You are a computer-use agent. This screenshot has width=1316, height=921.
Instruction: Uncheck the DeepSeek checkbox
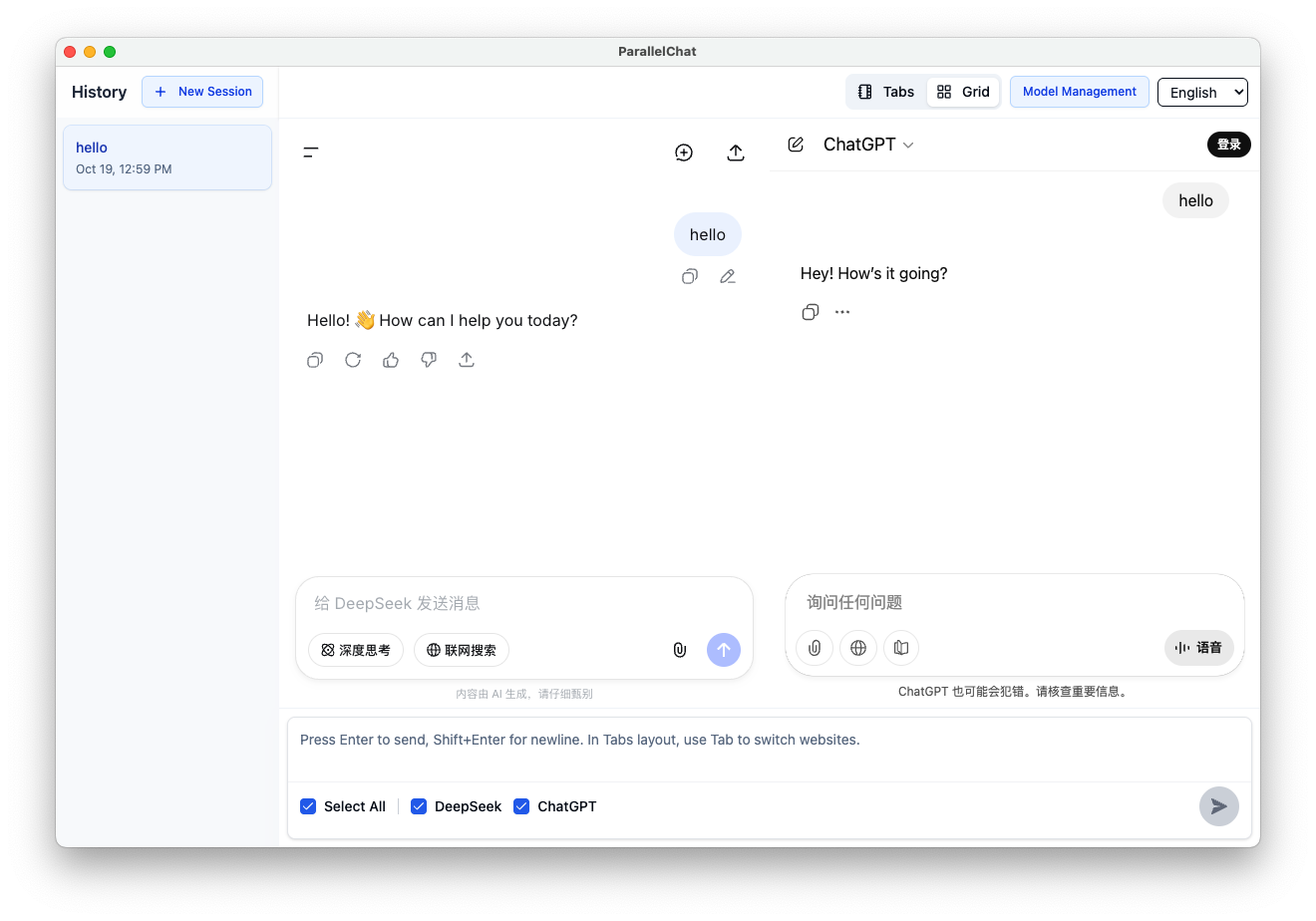click(x=420, y=806)
